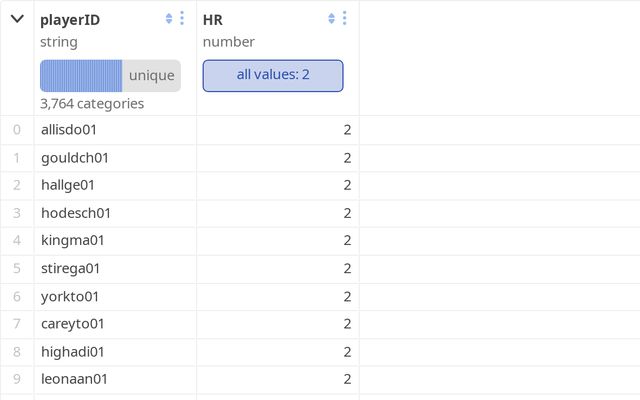Click the 'all values: 2' summary badge

click(273, 75)
